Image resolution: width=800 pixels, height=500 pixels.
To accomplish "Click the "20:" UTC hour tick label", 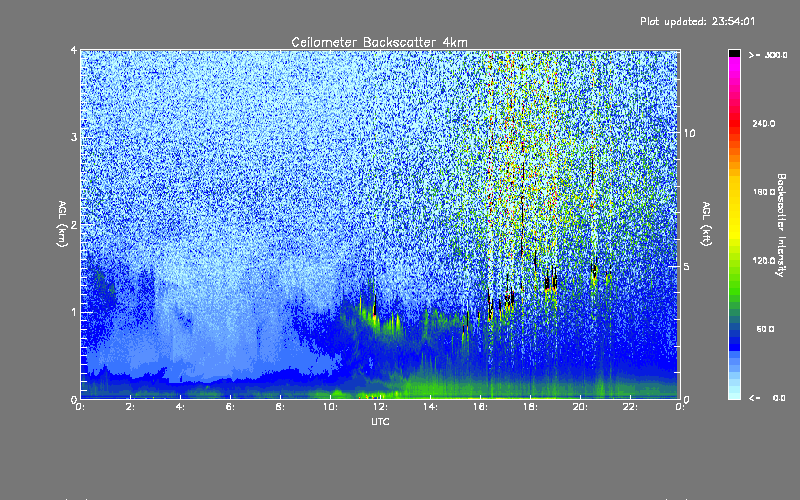I will tap(580, 407).
